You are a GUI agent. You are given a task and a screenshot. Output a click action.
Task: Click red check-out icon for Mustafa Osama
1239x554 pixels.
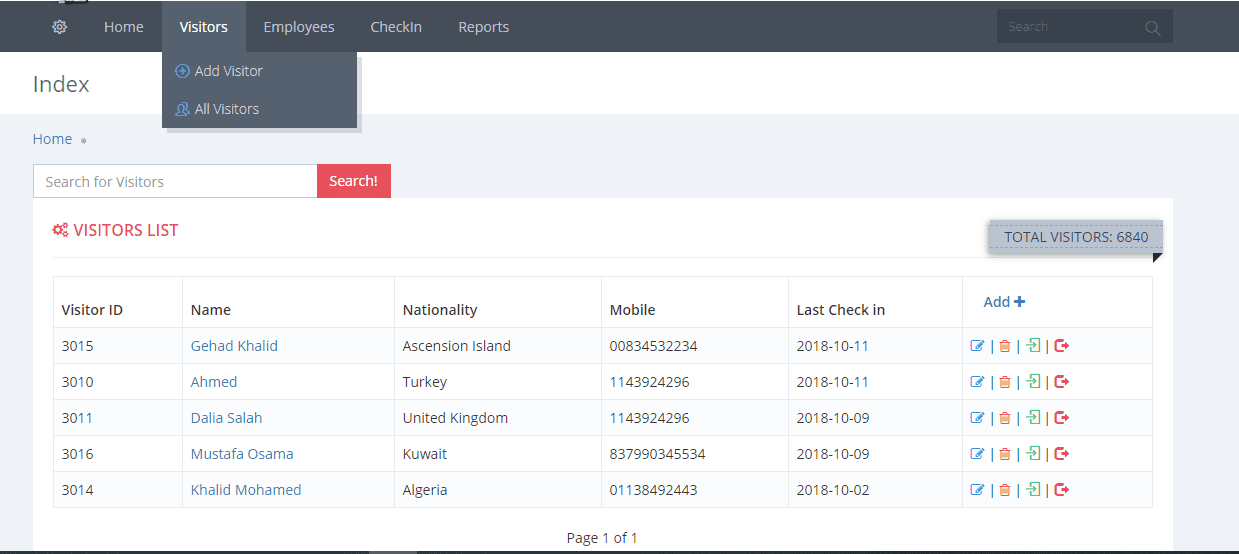coord(1062,454)
